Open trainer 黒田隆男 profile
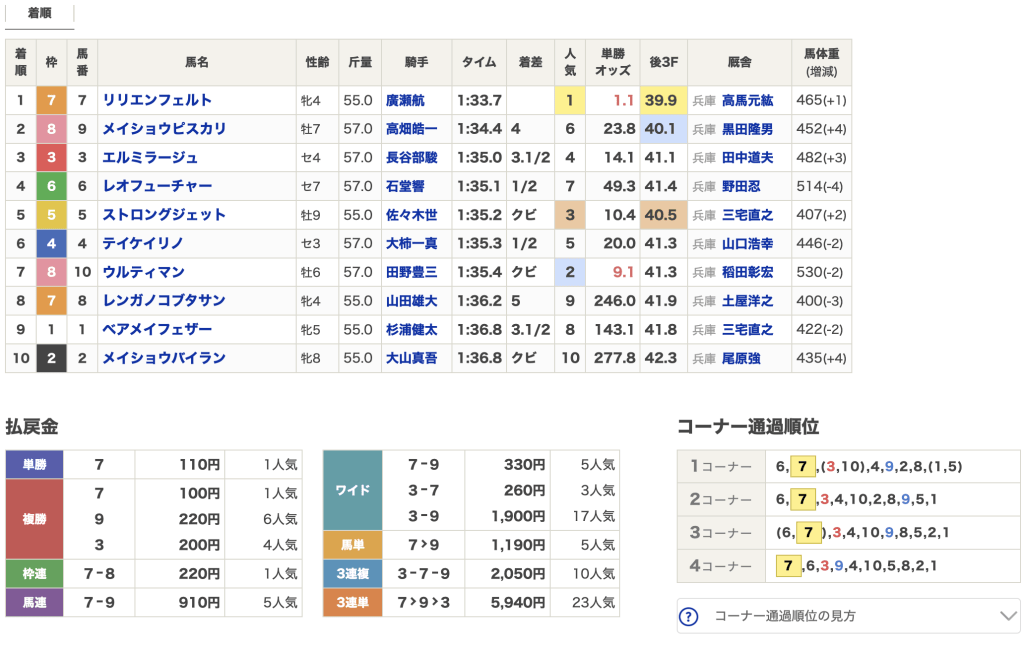1024x652 pixels. point(748,129)
